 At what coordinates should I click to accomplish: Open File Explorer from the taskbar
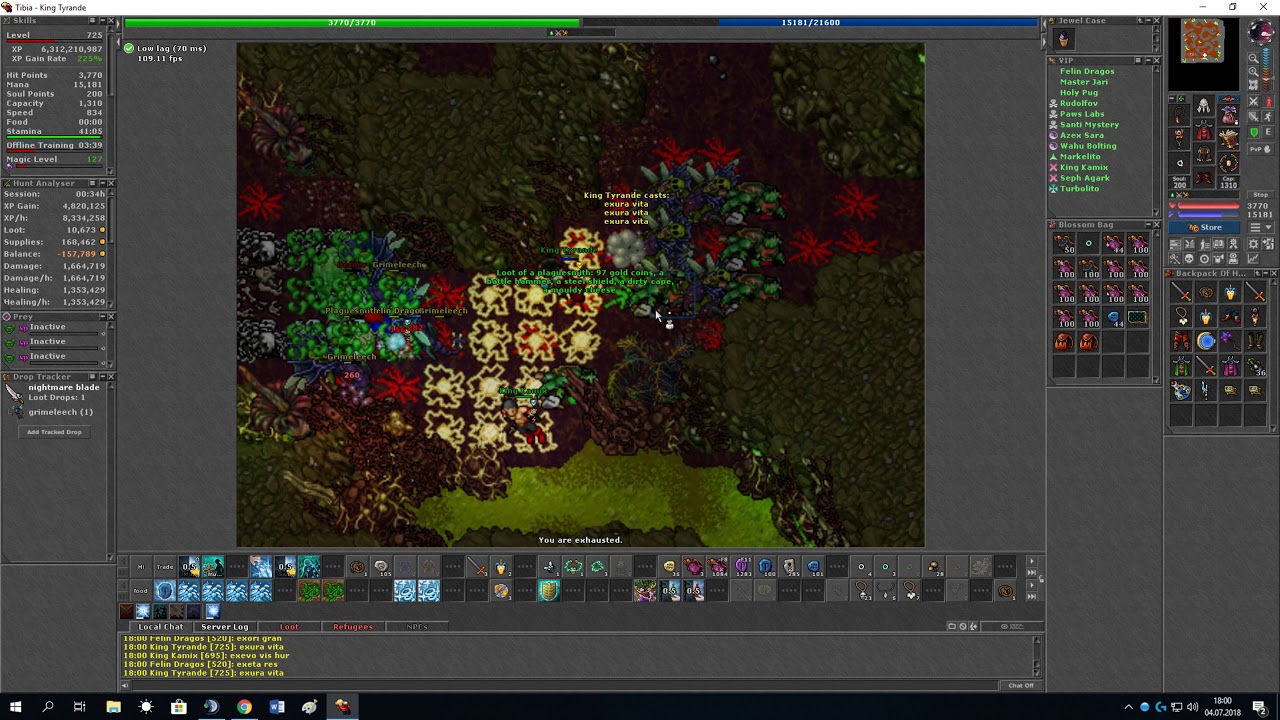point(113,707)
